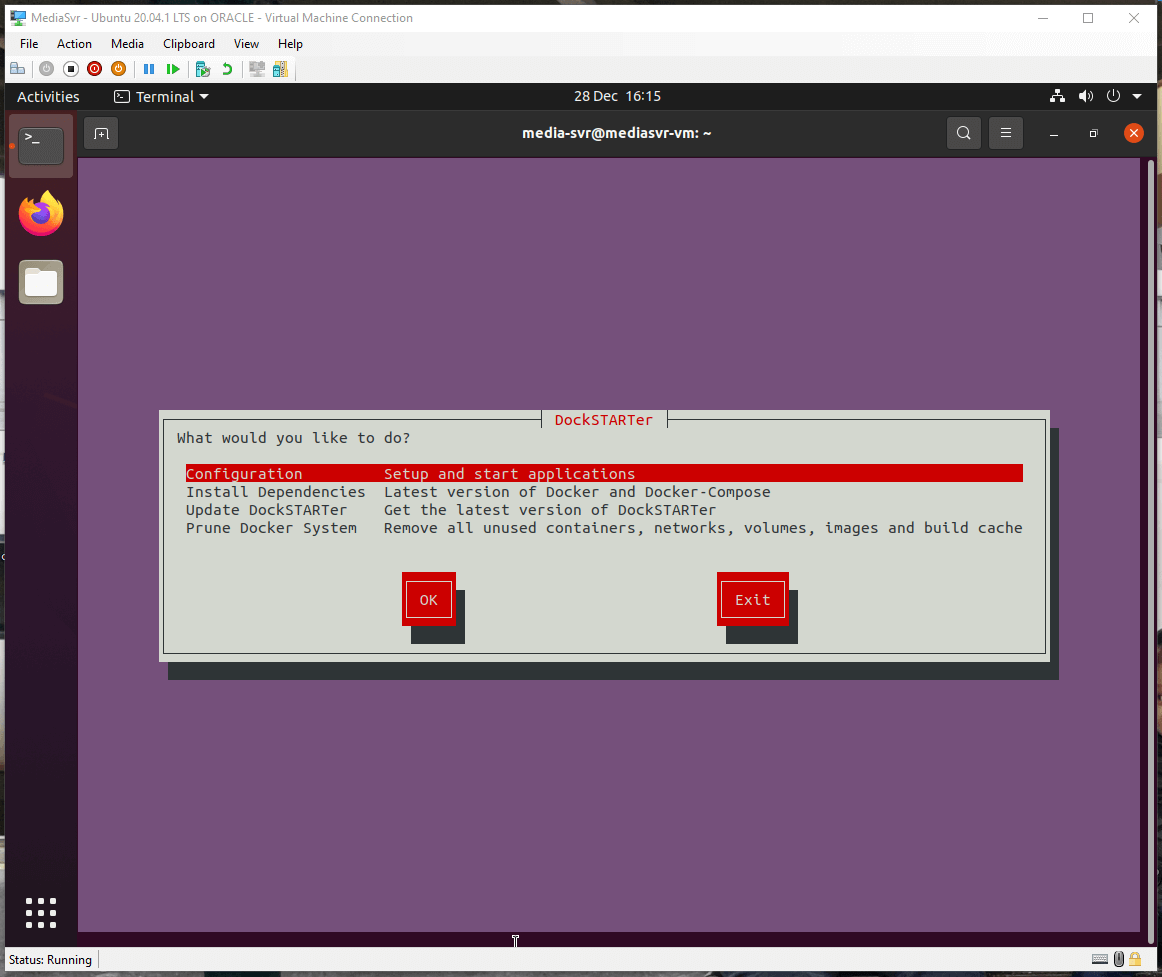This screenshot has height=977, width=1162.
Task: Save VM state with the orange power icon
Action: click(118, 69)
